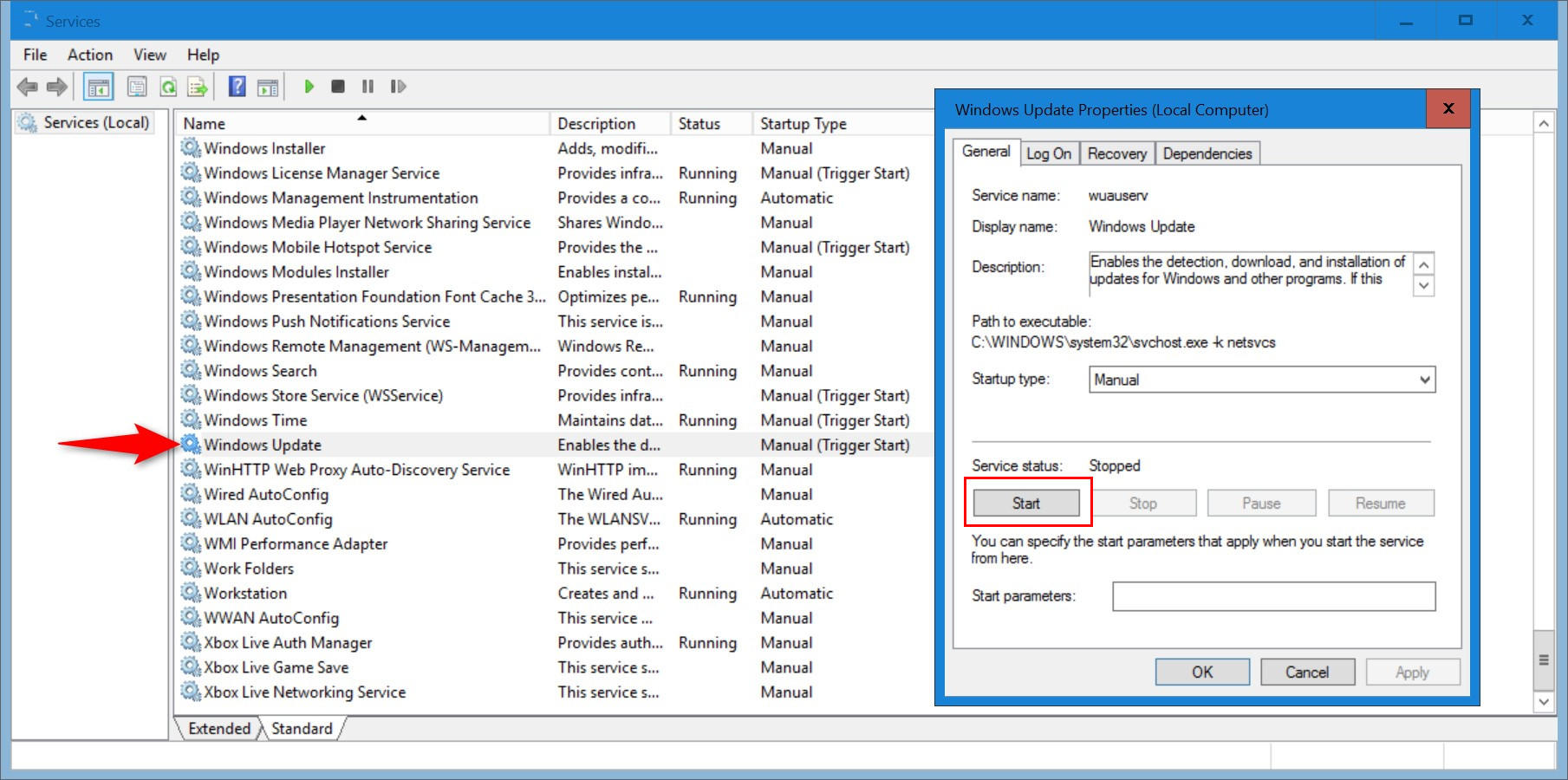Click the Pause Service toolbar icon
The image size is (1568, 780).
[x=368, y=87]
